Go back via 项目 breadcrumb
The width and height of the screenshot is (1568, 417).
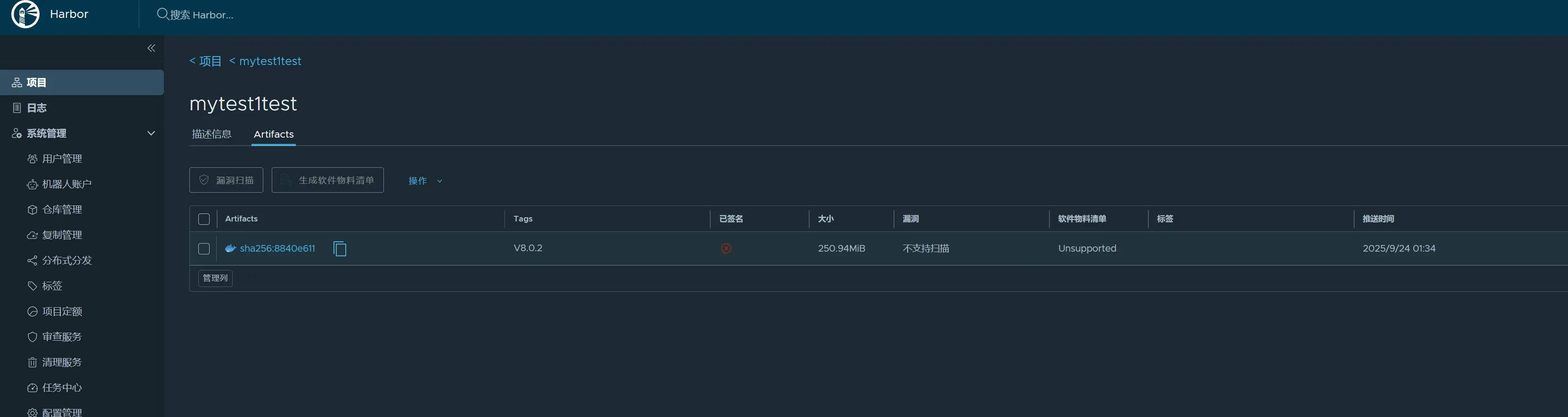[206, 61]
